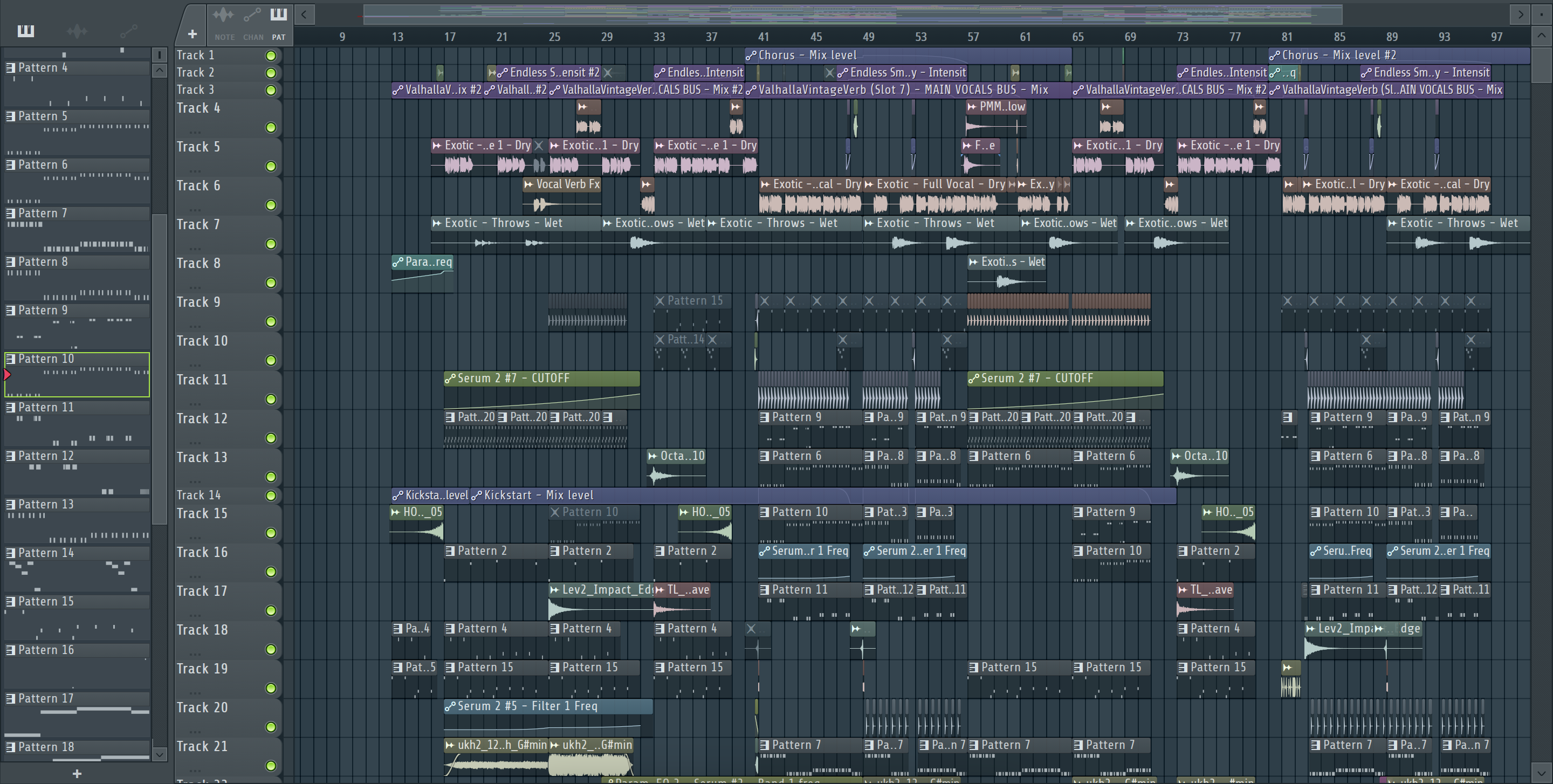Open clip menu of Kickstart - Mix level clip

tap(476, 496)
